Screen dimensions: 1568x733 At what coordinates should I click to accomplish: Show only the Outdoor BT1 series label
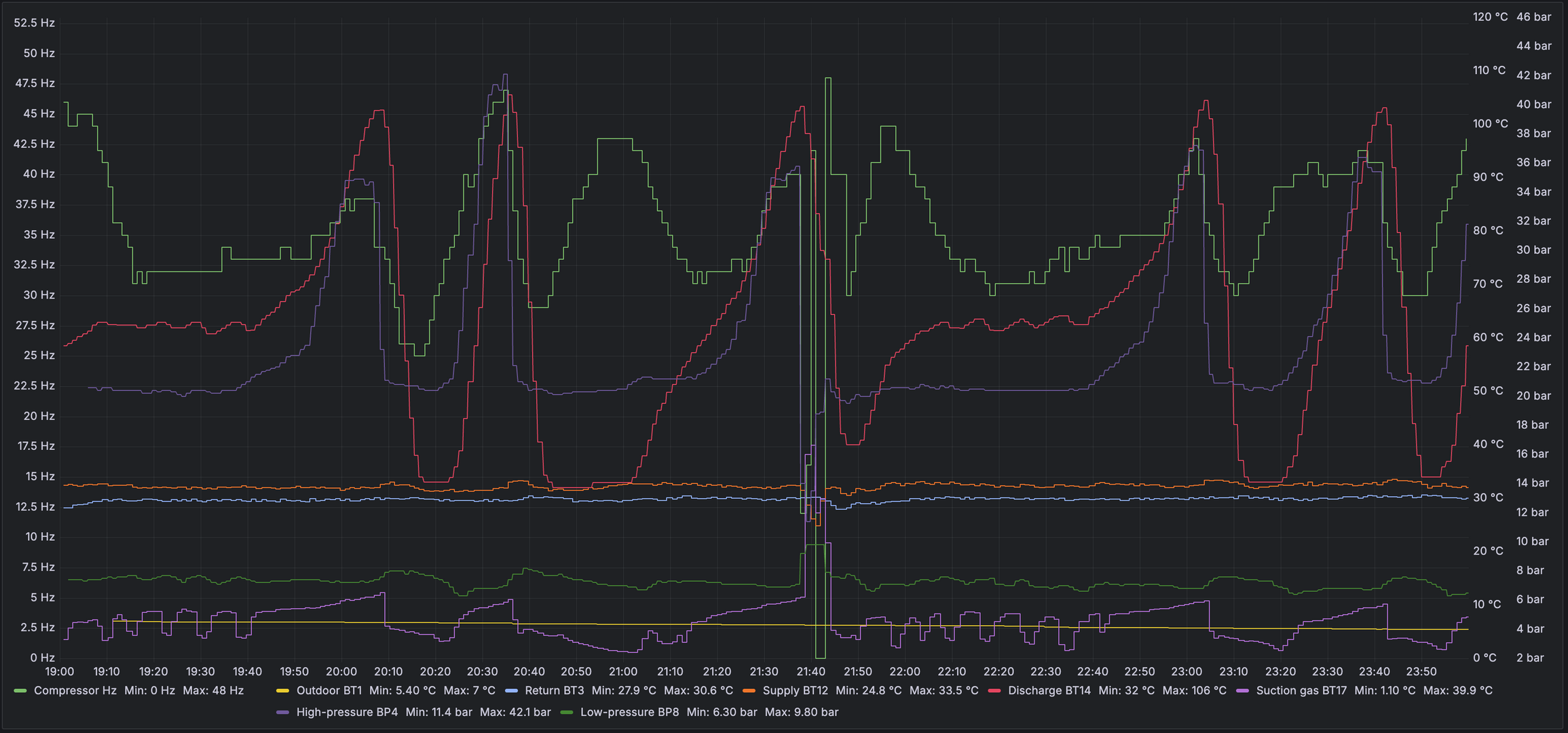tap(329, 691)
